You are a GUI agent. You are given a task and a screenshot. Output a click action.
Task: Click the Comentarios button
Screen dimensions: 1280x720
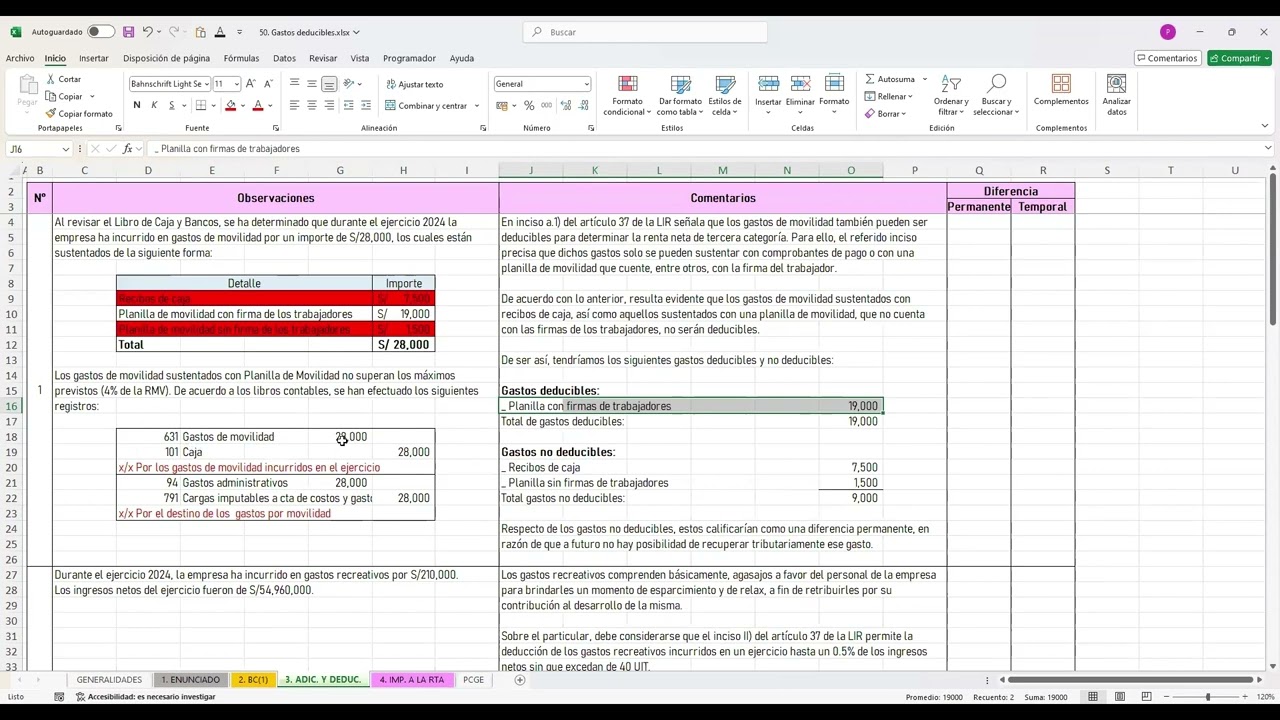pos(1166,58)
